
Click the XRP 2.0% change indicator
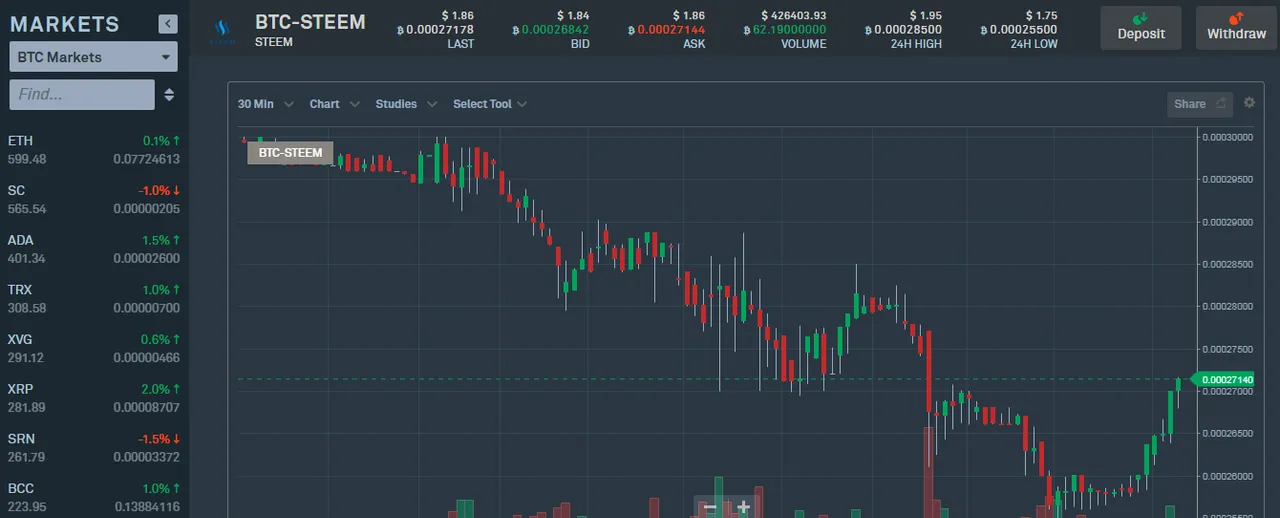[160, 389]
